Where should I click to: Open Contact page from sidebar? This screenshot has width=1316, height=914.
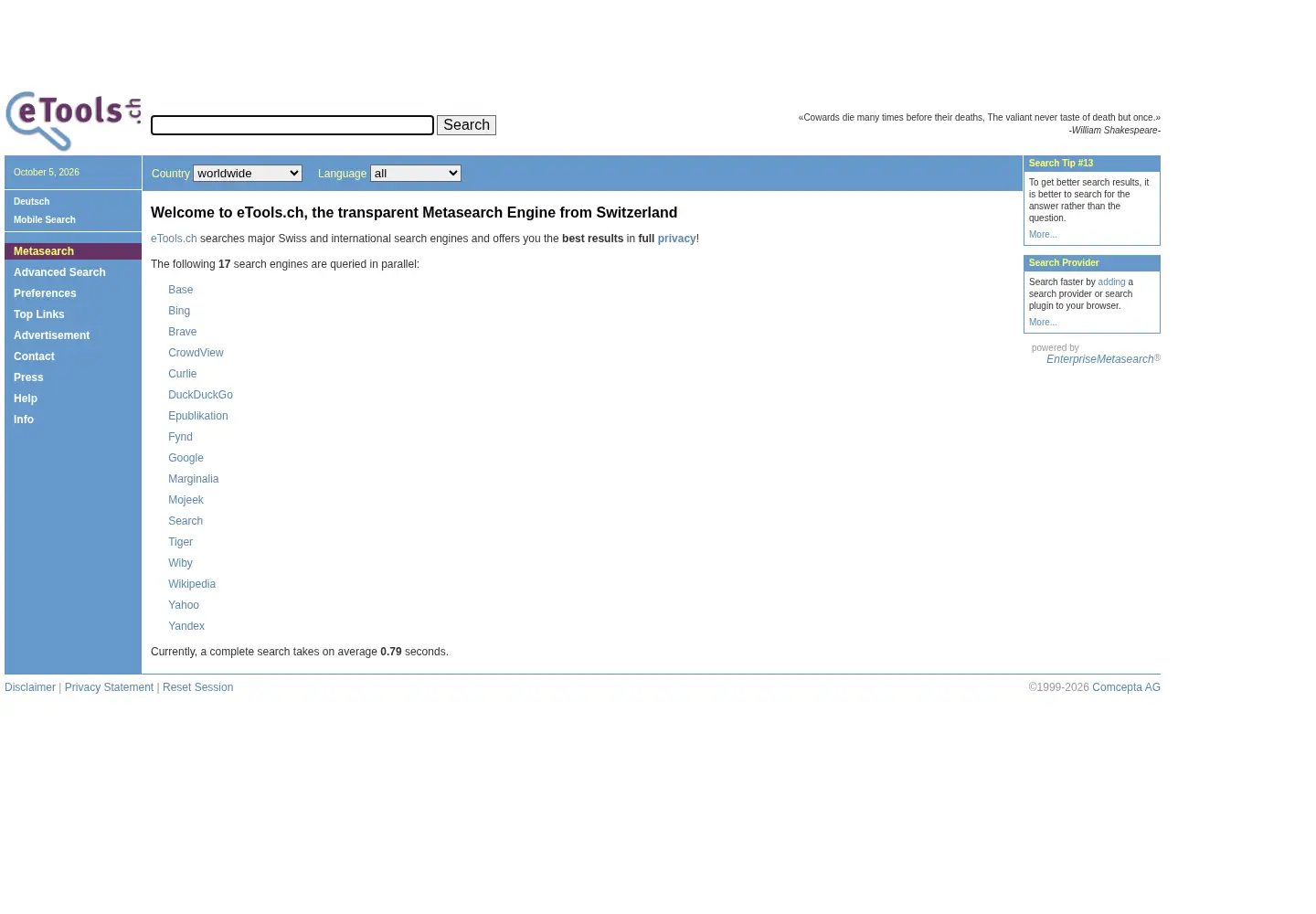coord(34,356)
